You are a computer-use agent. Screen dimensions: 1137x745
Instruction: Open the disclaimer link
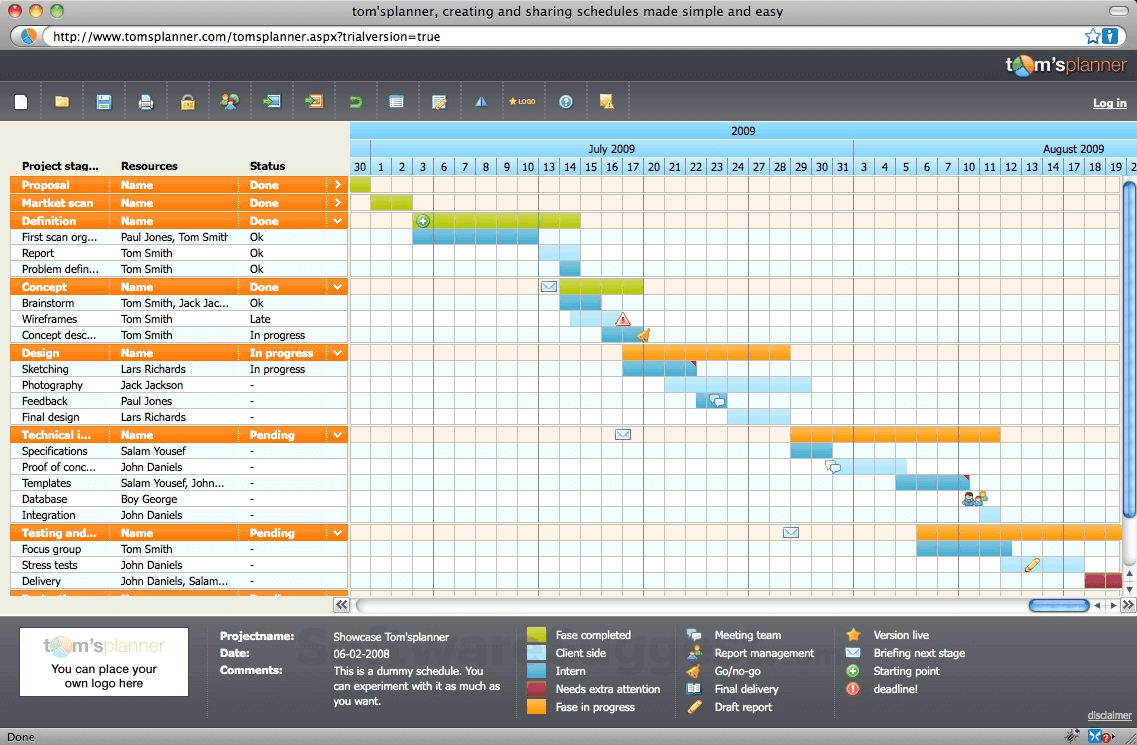pyautogui.click(x=1109, y=715)
